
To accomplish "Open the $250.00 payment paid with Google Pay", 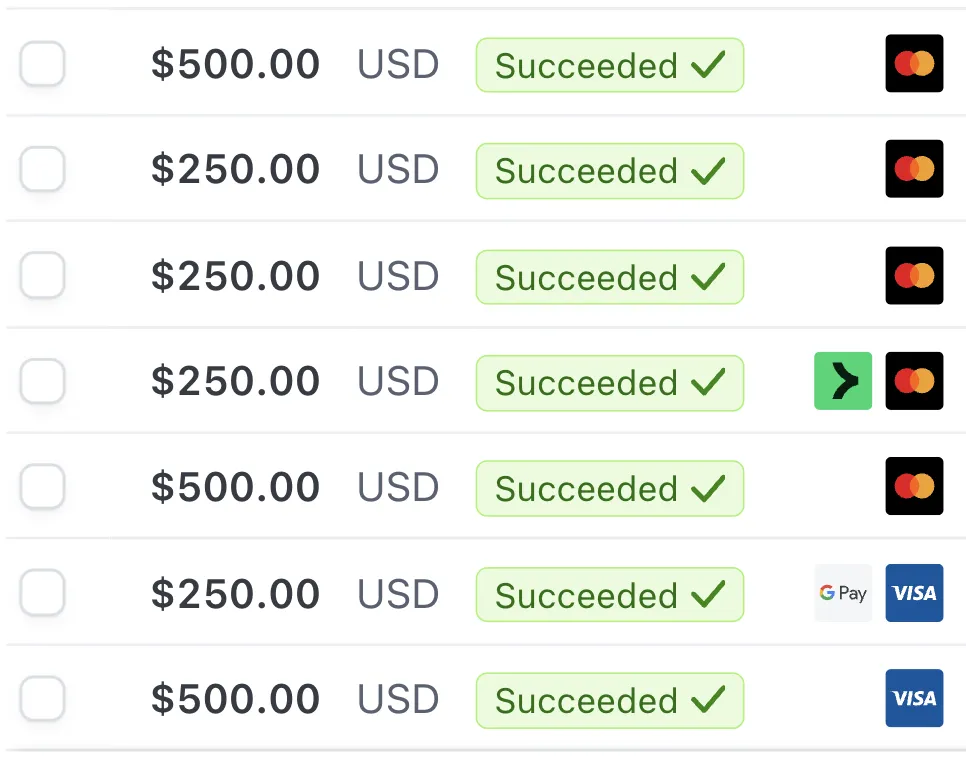I will (x=235, y=594).
